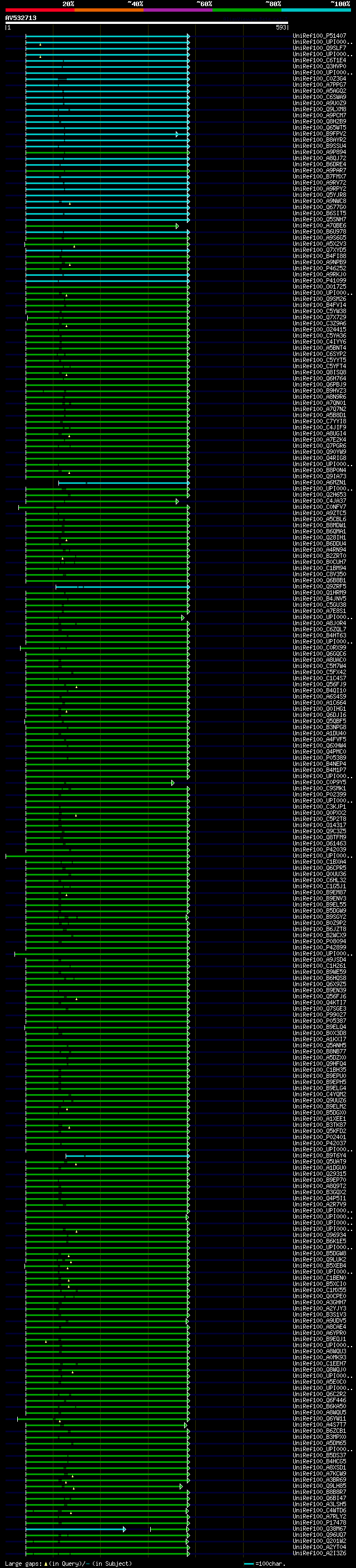356x1568 pixels.
Task: Select hit label UniRef100_O01725
Action: (319, 286)
